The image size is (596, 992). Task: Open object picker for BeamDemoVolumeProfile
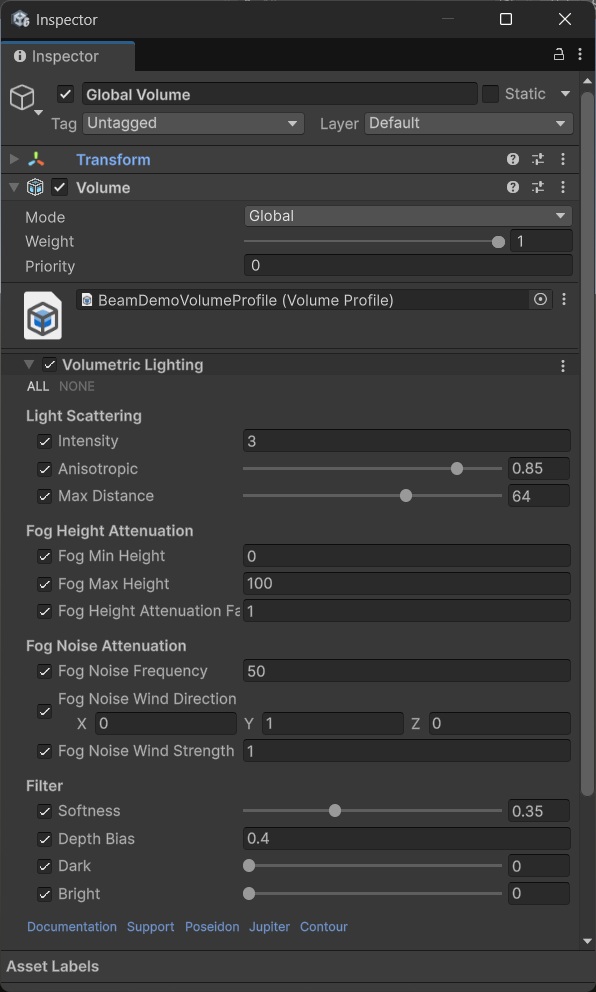[539, 299]
